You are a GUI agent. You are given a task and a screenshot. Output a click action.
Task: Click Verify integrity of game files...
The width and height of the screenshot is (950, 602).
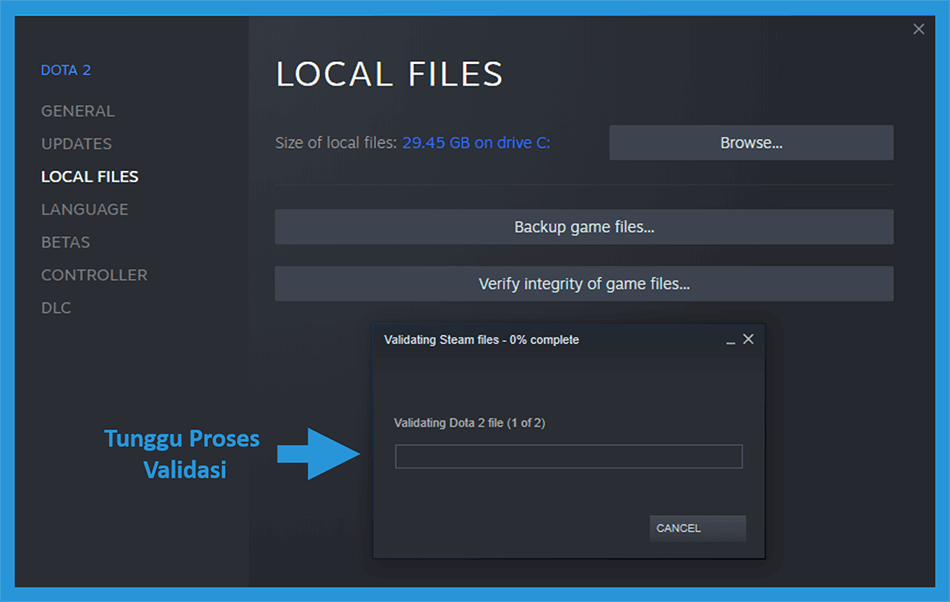(x=584, y=284)
